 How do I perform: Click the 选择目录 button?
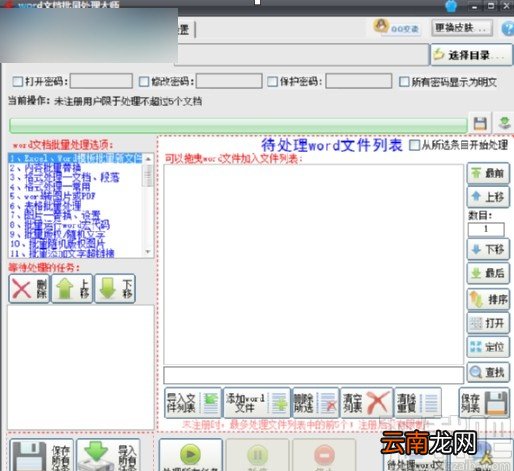(x=471, y=55)
